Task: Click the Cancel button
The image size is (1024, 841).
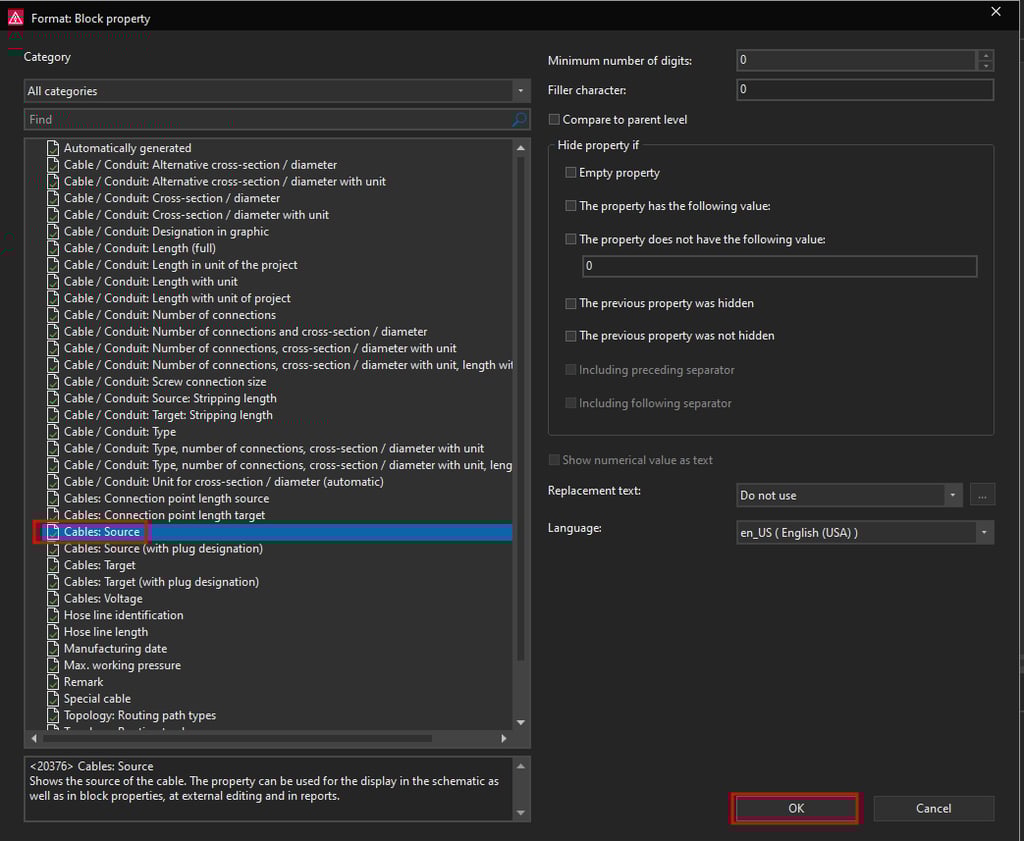Action: tap(933, 808)
